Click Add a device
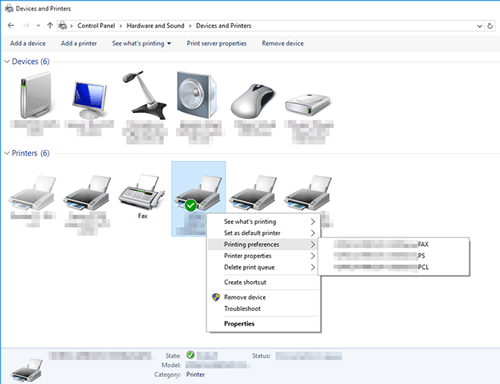500x384 pixels. click(28, 43)
